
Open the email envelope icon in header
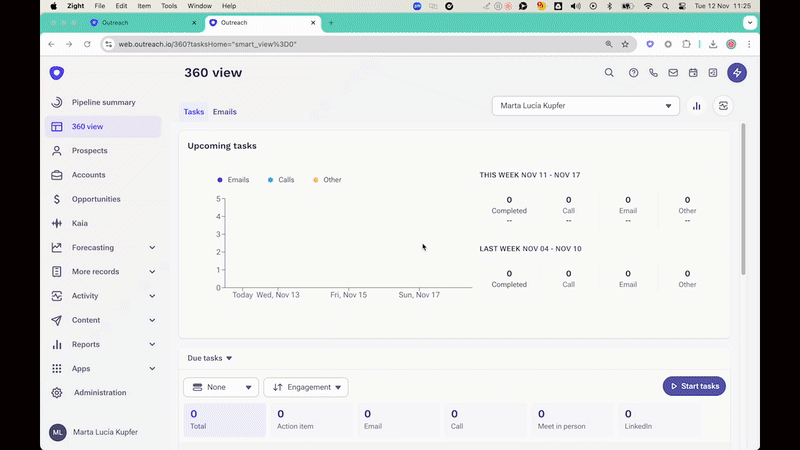pos(674,73)
